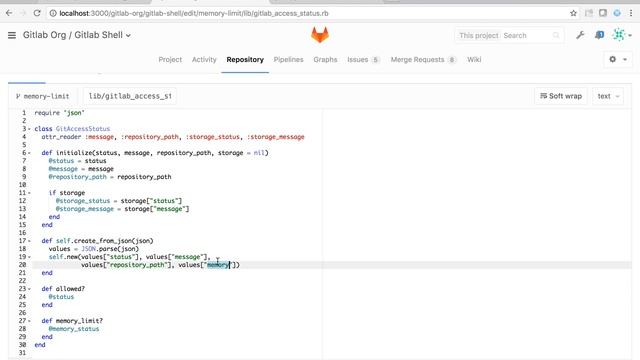The width and height of the screenshot is (640, 360).
Task: Click the memory-limit branch label
Action: (x=42, y=96)
